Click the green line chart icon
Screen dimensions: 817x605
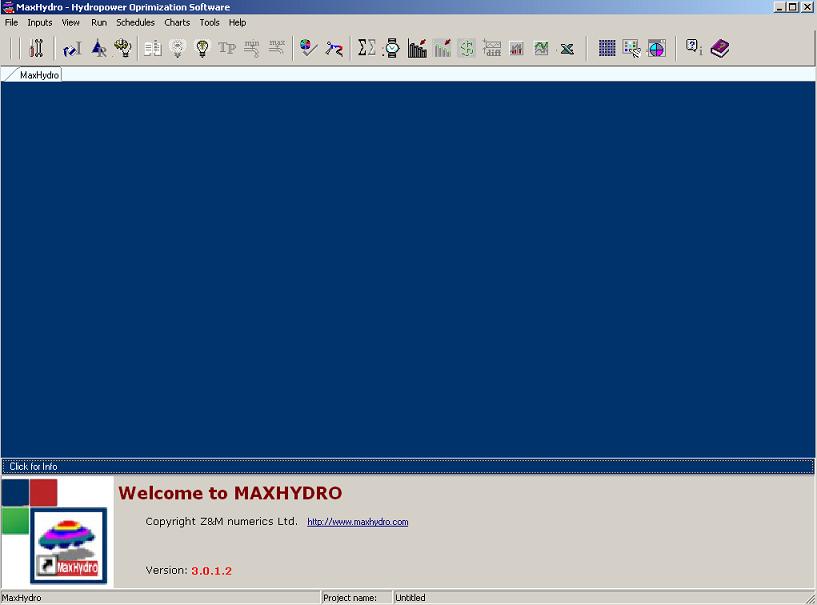pos(541,48)
